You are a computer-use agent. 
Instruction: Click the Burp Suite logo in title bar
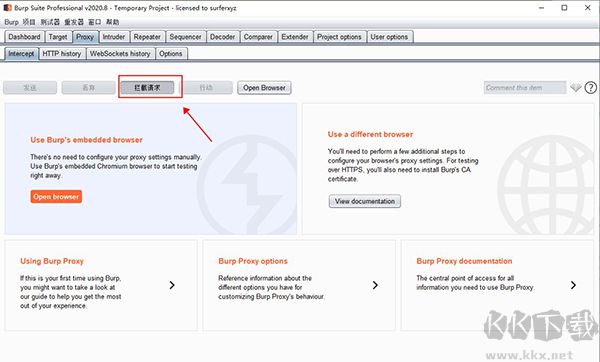[7, 8]
